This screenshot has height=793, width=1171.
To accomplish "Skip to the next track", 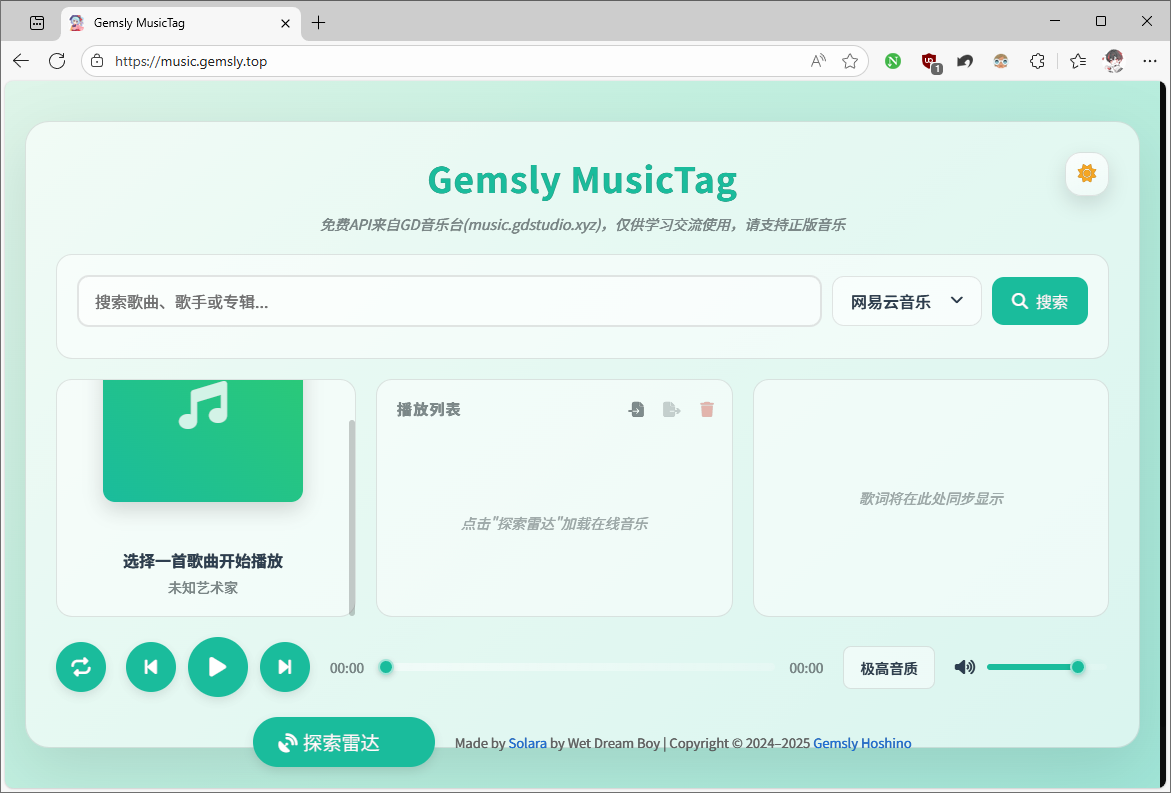I will pos(285,667).
